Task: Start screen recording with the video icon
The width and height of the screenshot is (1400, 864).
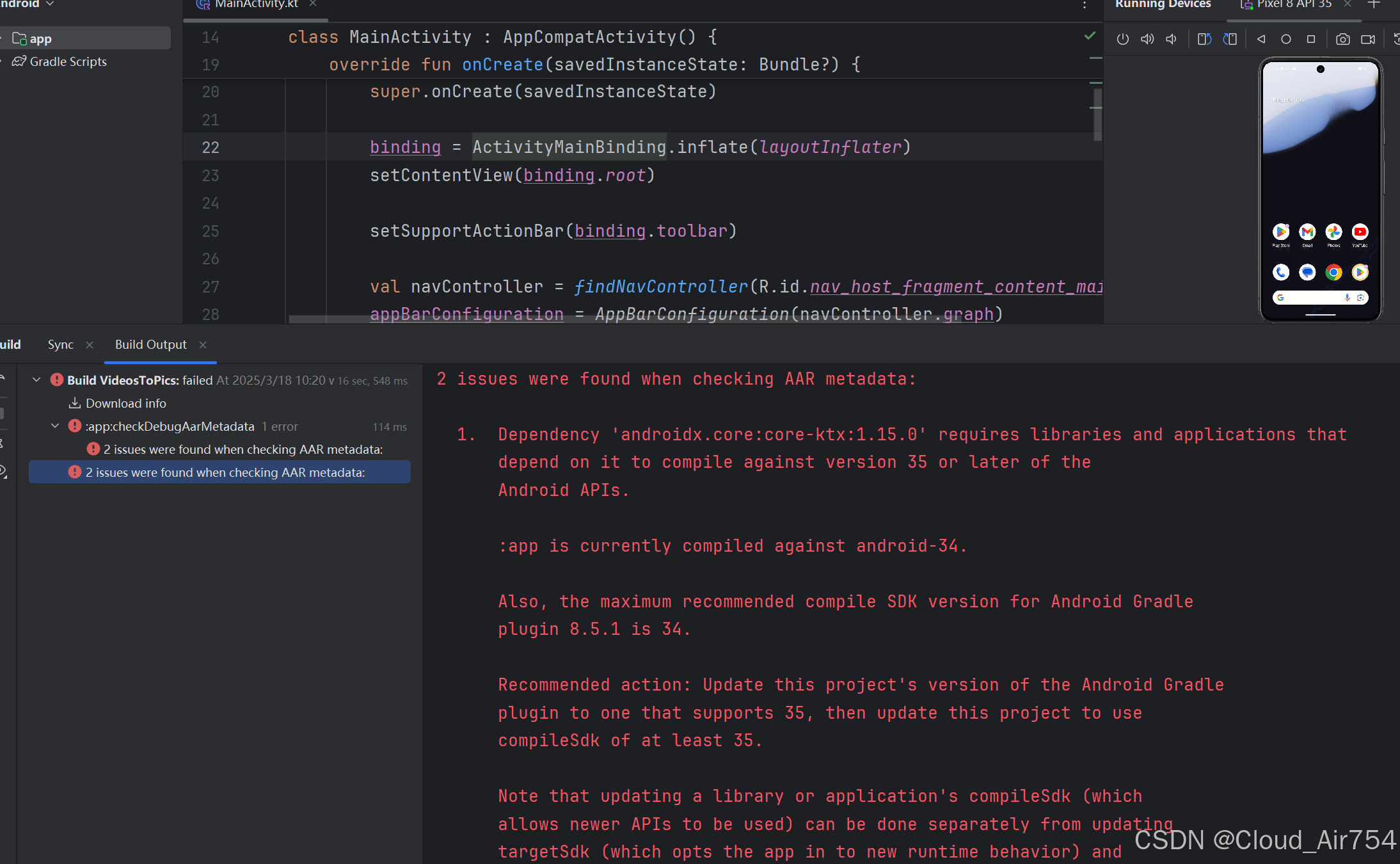Action: pyautogui.click(x=1368, y=39)
